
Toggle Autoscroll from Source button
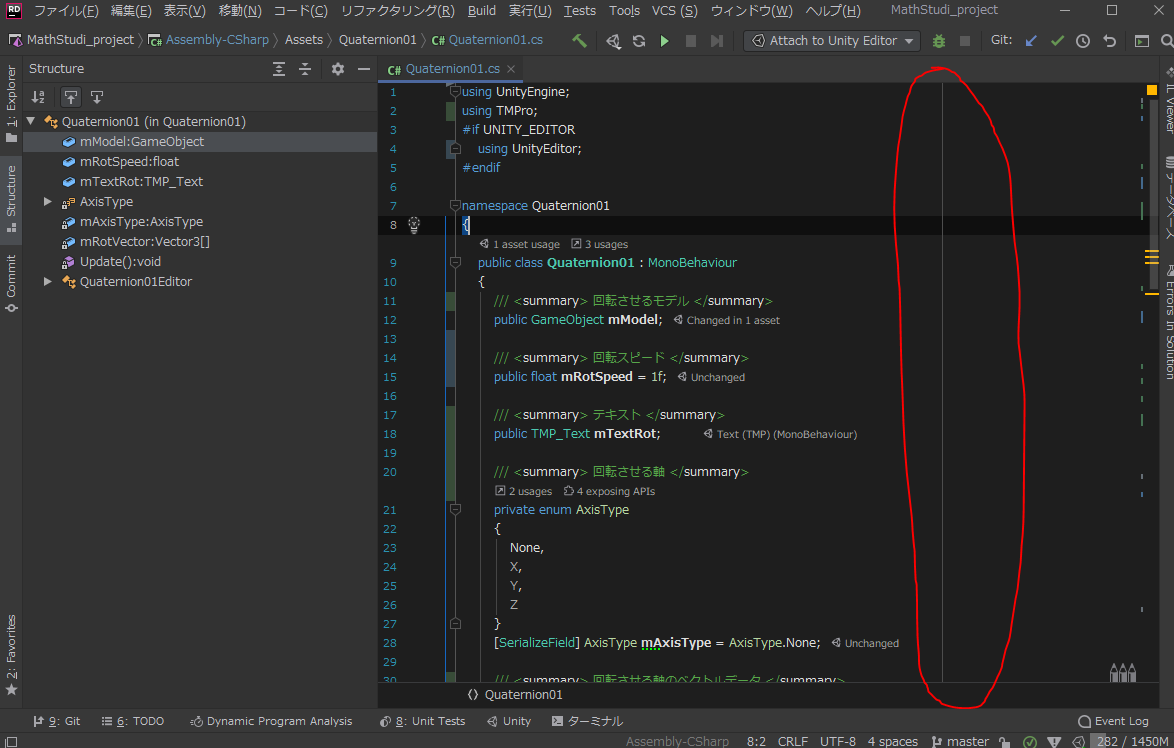click(x=96, y=97)
